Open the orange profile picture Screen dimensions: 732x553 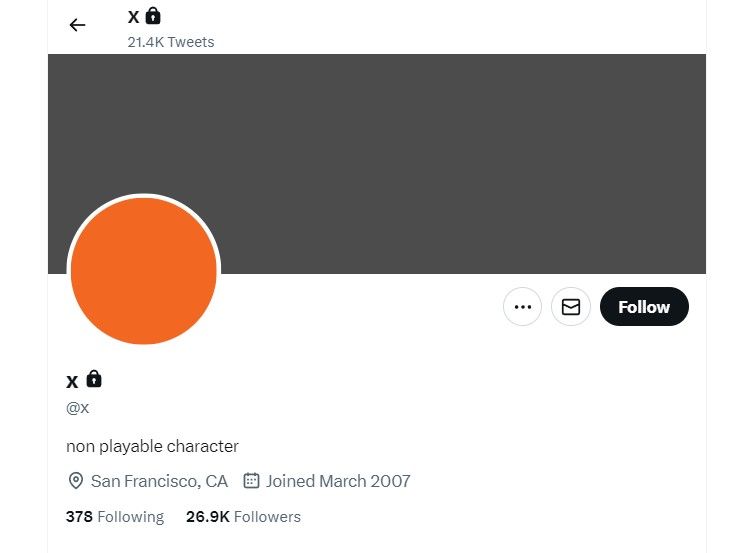143,271
